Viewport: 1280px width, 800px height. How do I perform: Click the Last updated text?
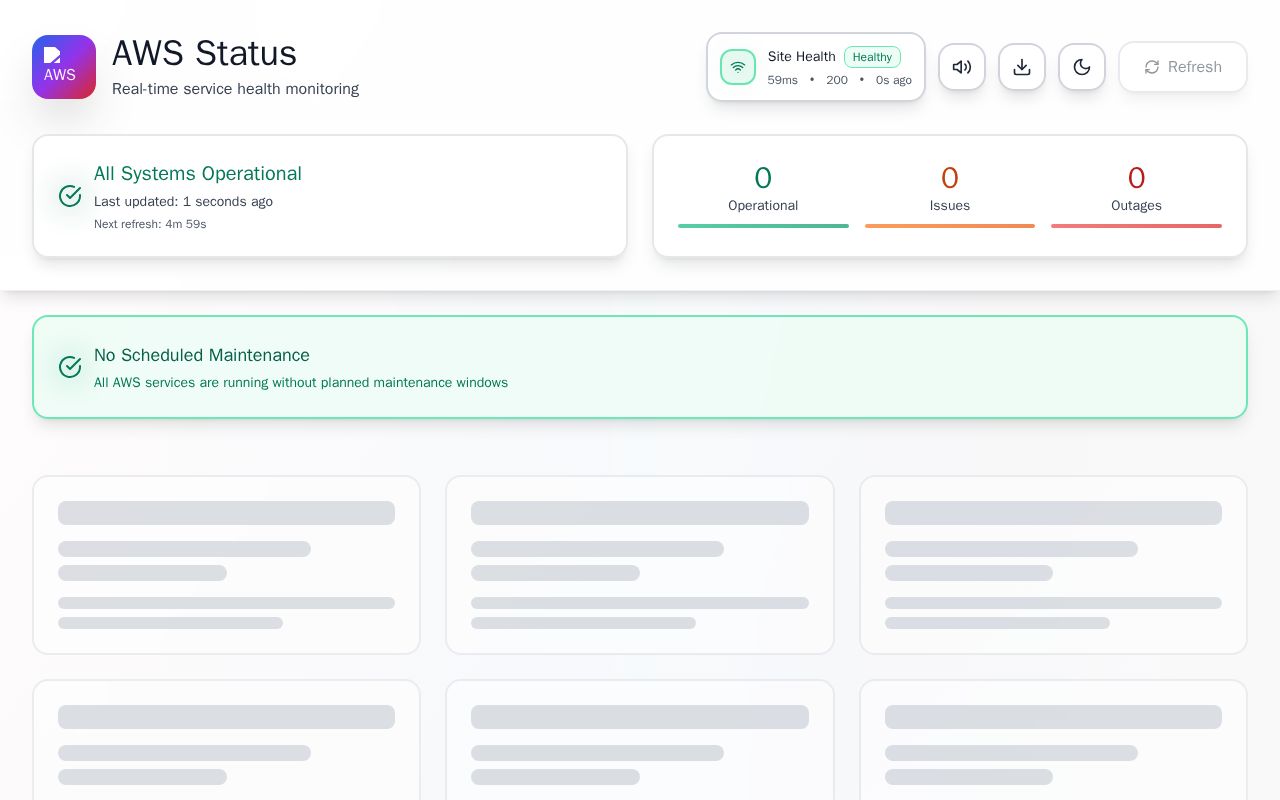pos(183,201)
